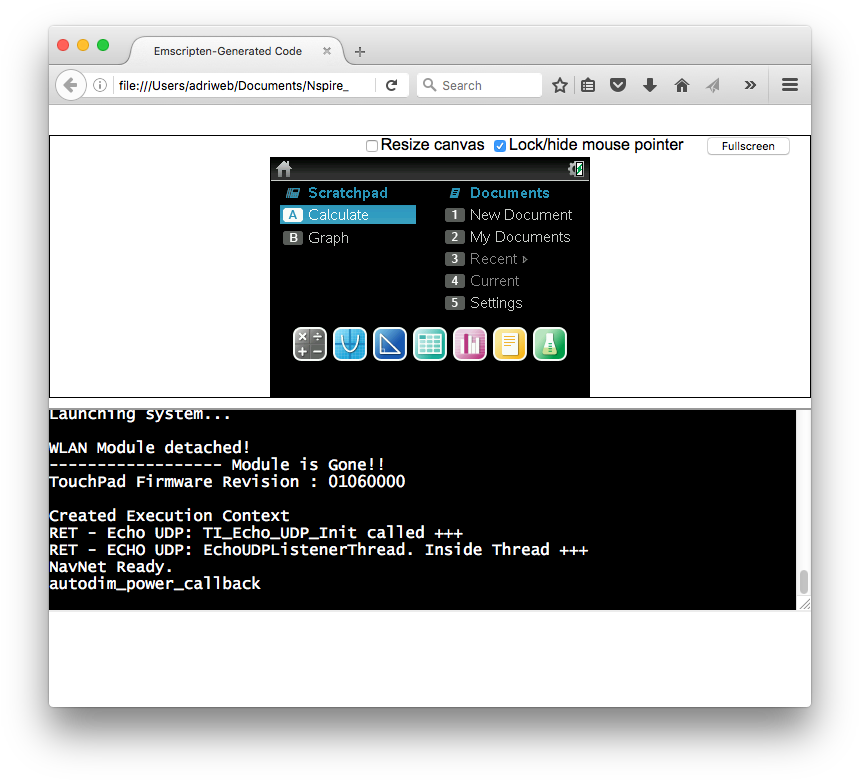This screenshot has height=780, width=859.
Task: Click the paper plane send icon
Action: [x=713, y=85]
